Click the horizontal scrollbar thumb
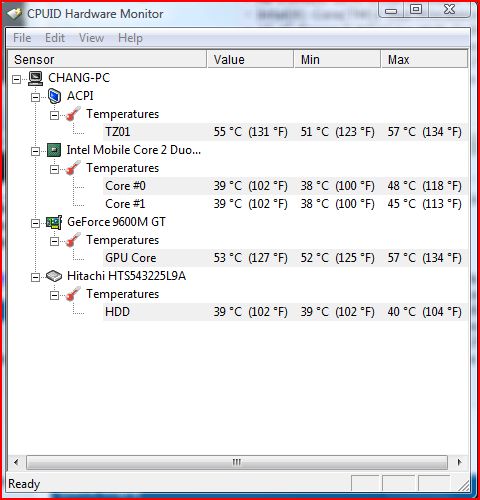This screenshot has width=480, height=500. click(237, 462)
